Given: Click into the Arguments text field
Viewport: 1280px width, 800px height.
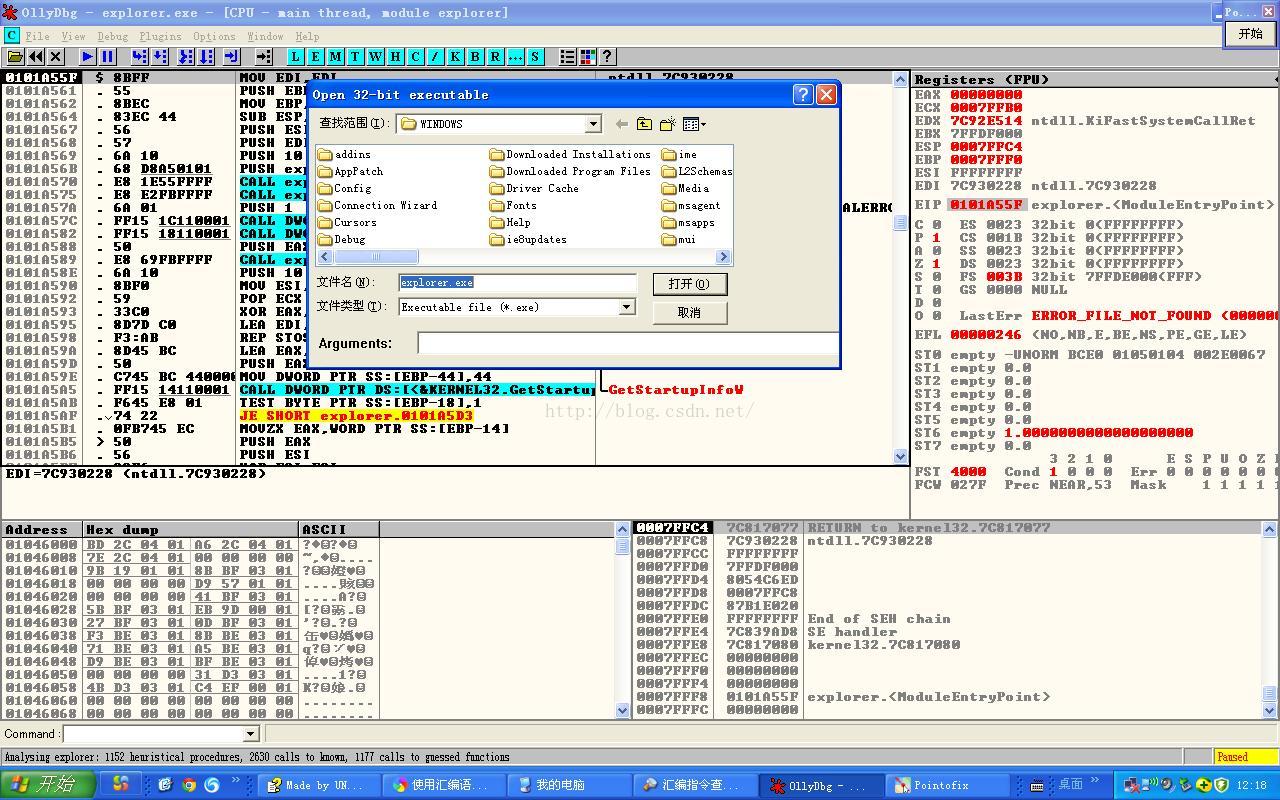Looking at the screenshot, I should [x=627, y=344].
